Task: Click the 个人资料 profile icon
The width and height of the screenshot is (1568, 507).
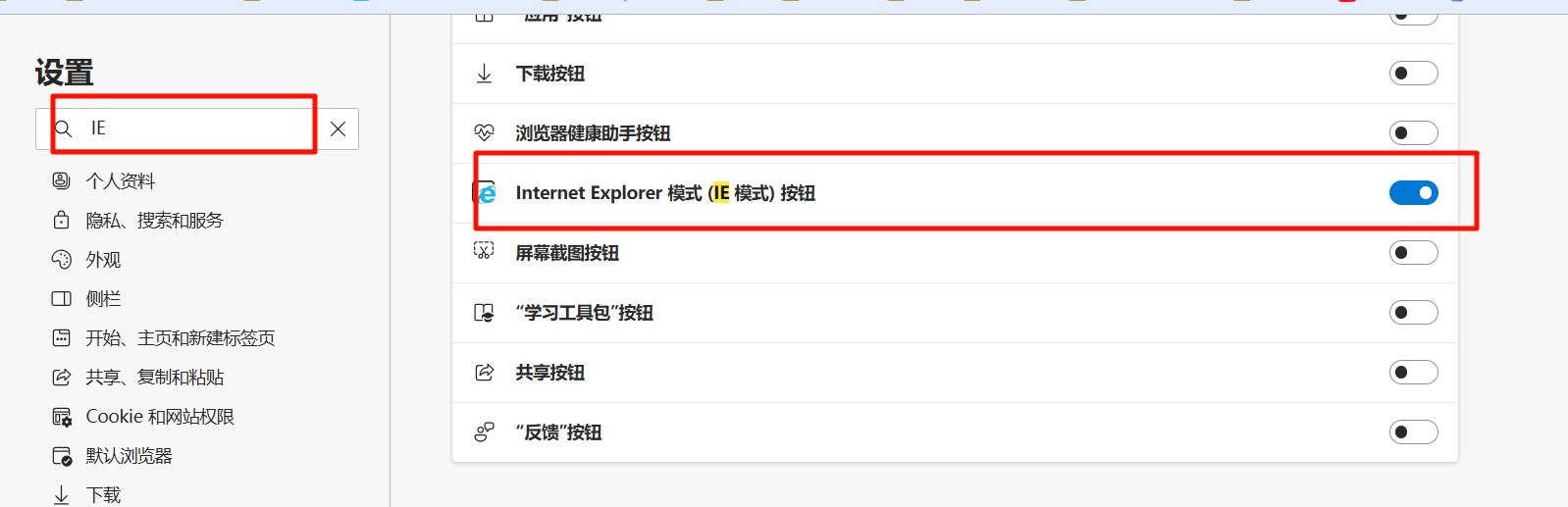Action: point(61,180)
